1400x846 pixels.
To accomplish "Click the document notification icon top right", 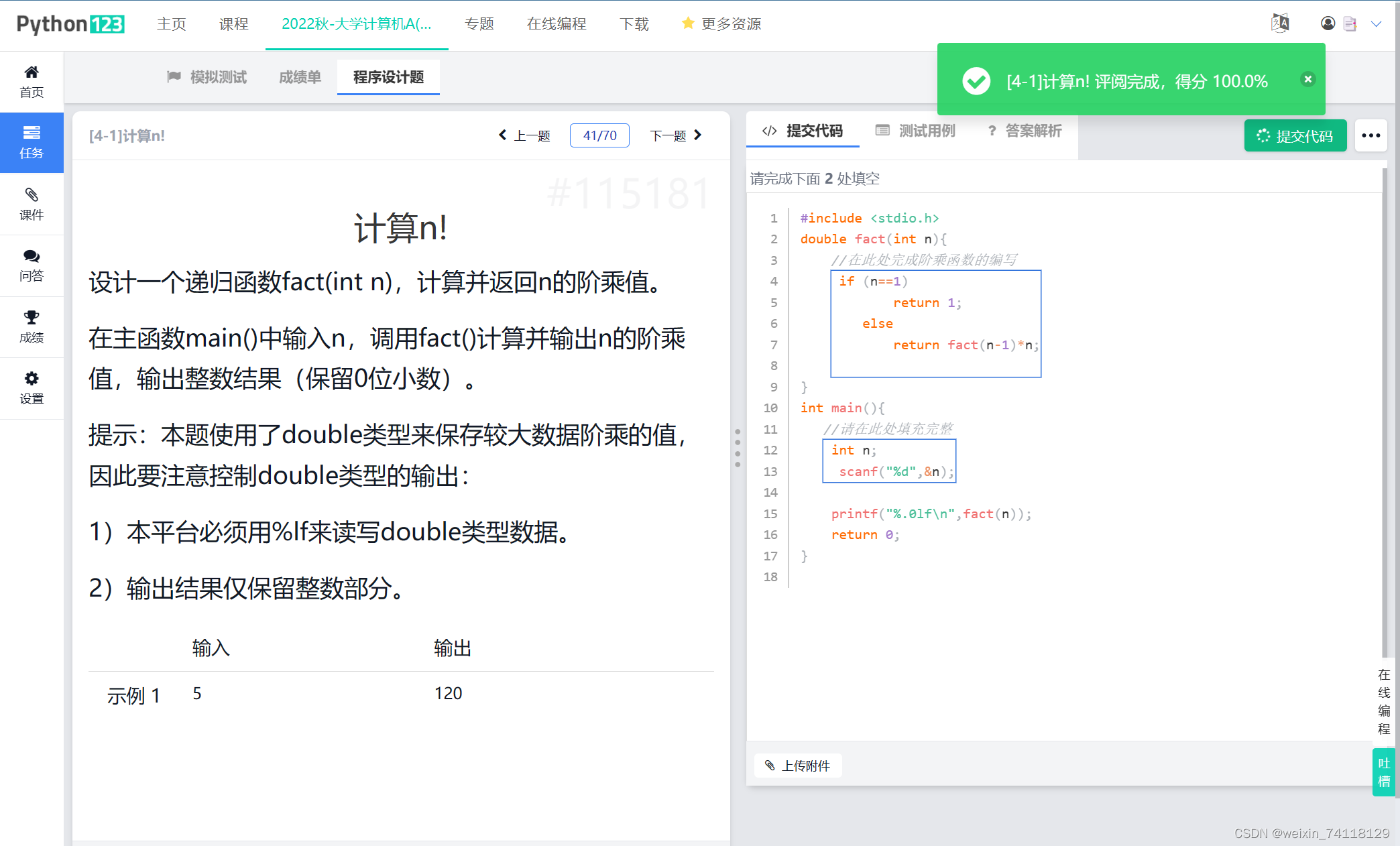I will tap(1350, 23).
